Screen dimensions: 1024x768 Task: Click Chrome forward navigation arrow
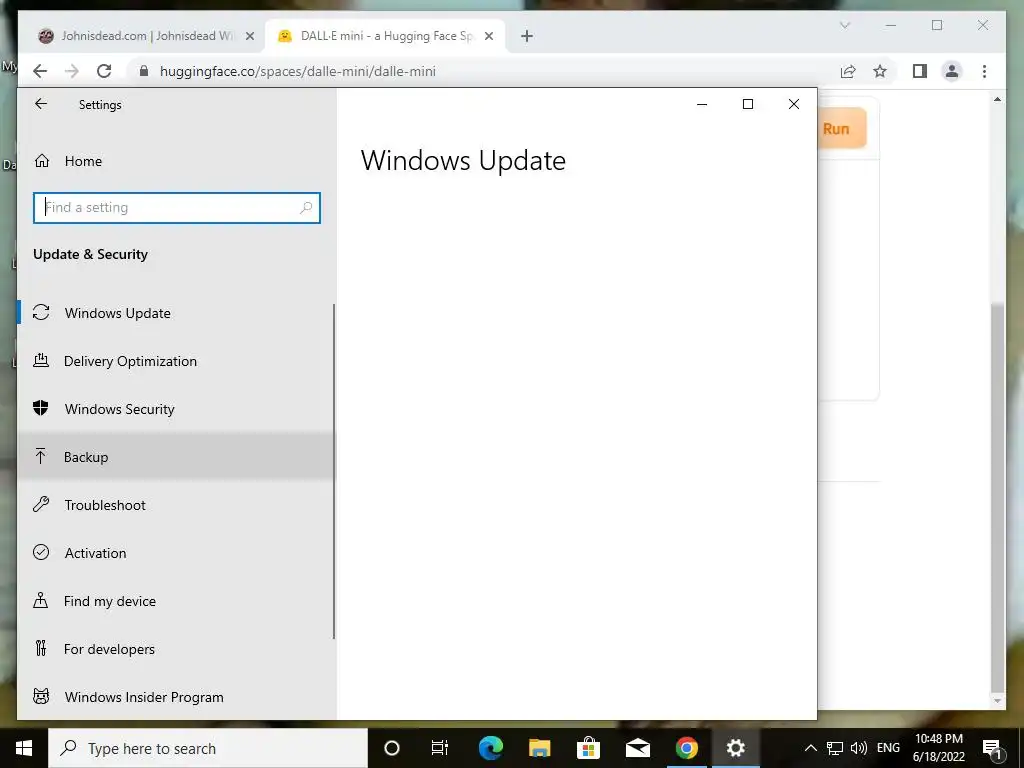click(x=72, y=71)
